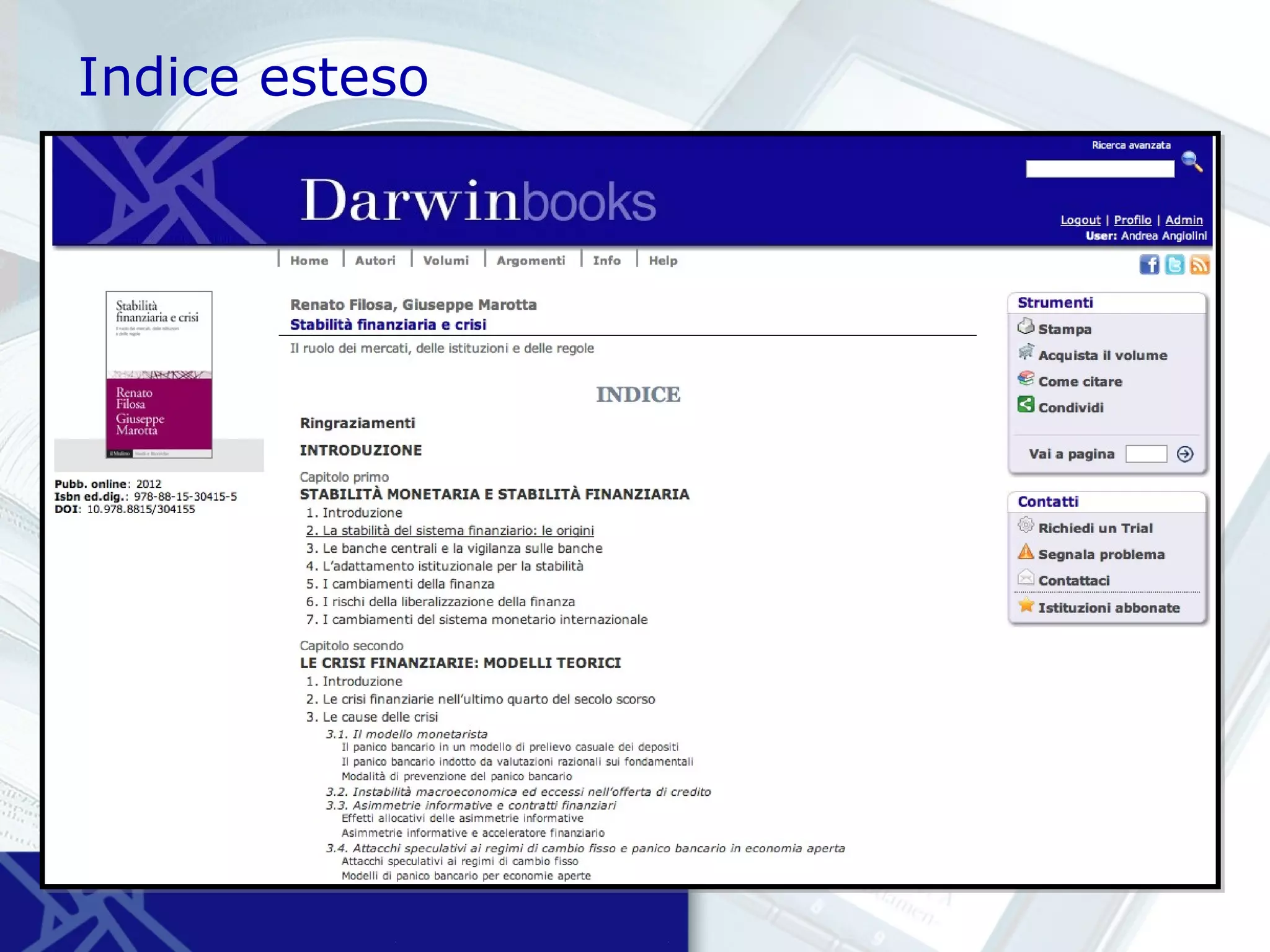Click the Richiedi un Trial gear icon
Image resolution: width=1270 pixels, height=952 pixels.
[x=1026, y=526]
